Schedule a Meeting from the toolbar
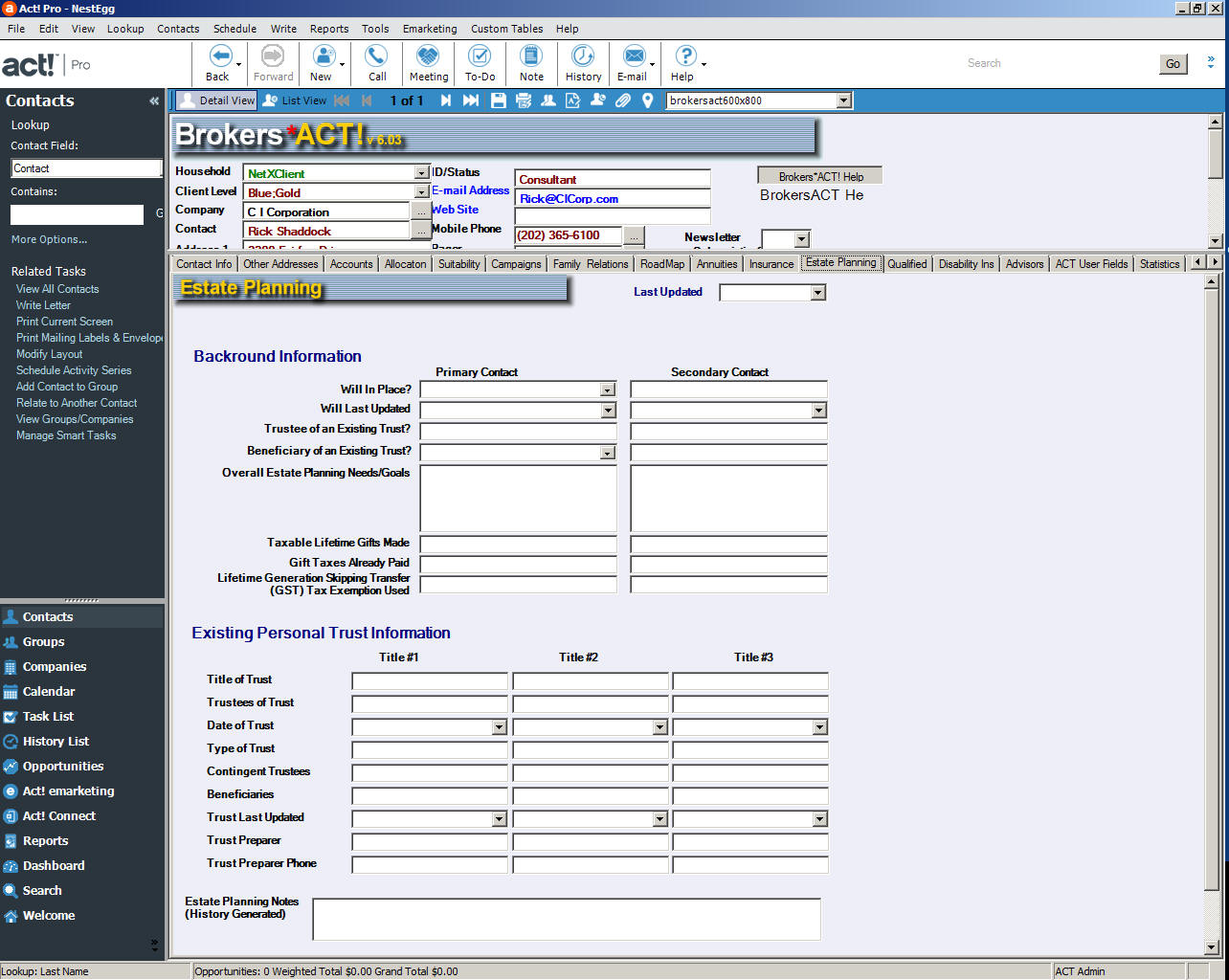Image resolution: width=1229 pixels, height=980 pixels. 428,63
